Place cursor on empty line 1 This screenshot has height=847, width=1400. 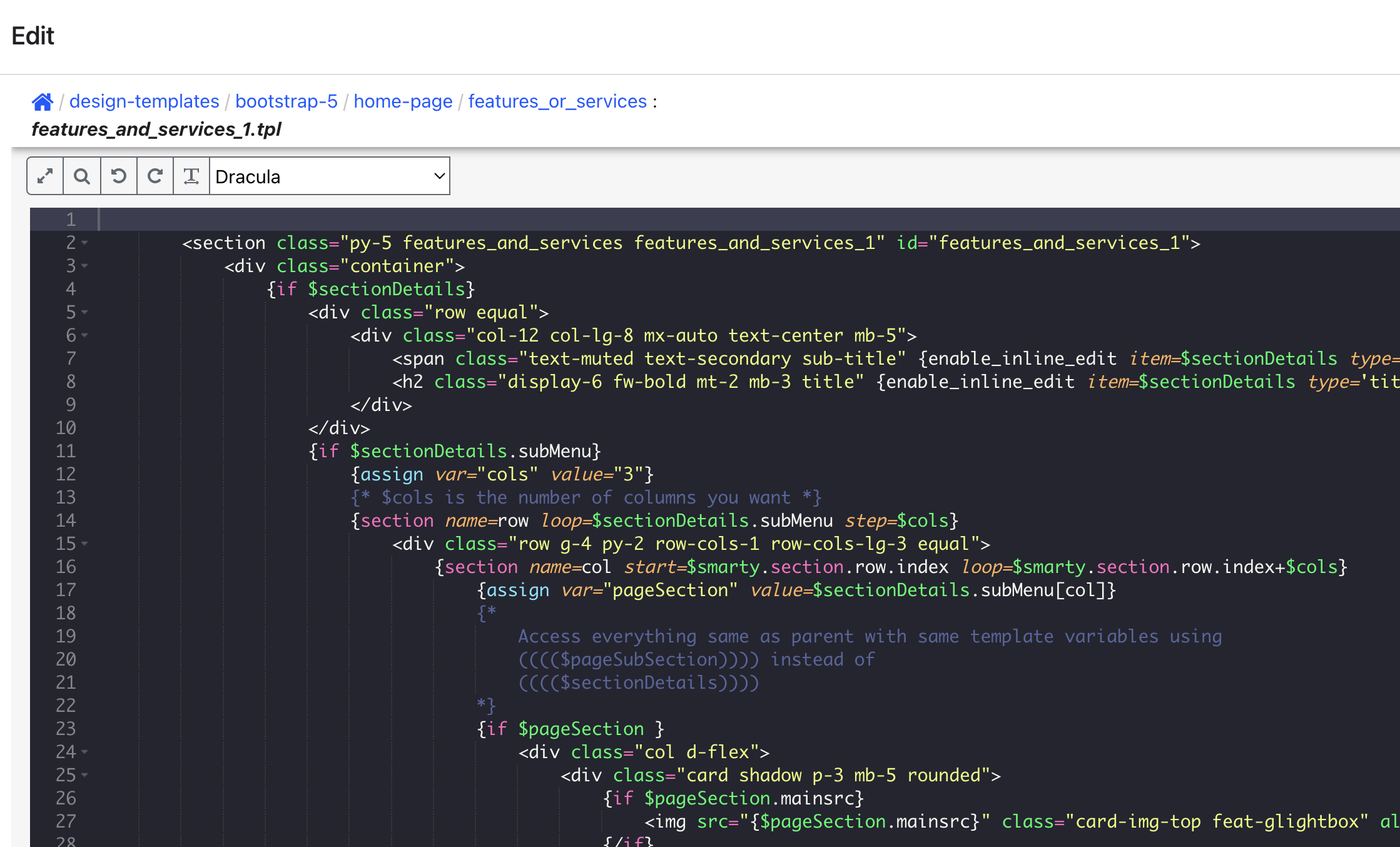click(x=749, y=220)
